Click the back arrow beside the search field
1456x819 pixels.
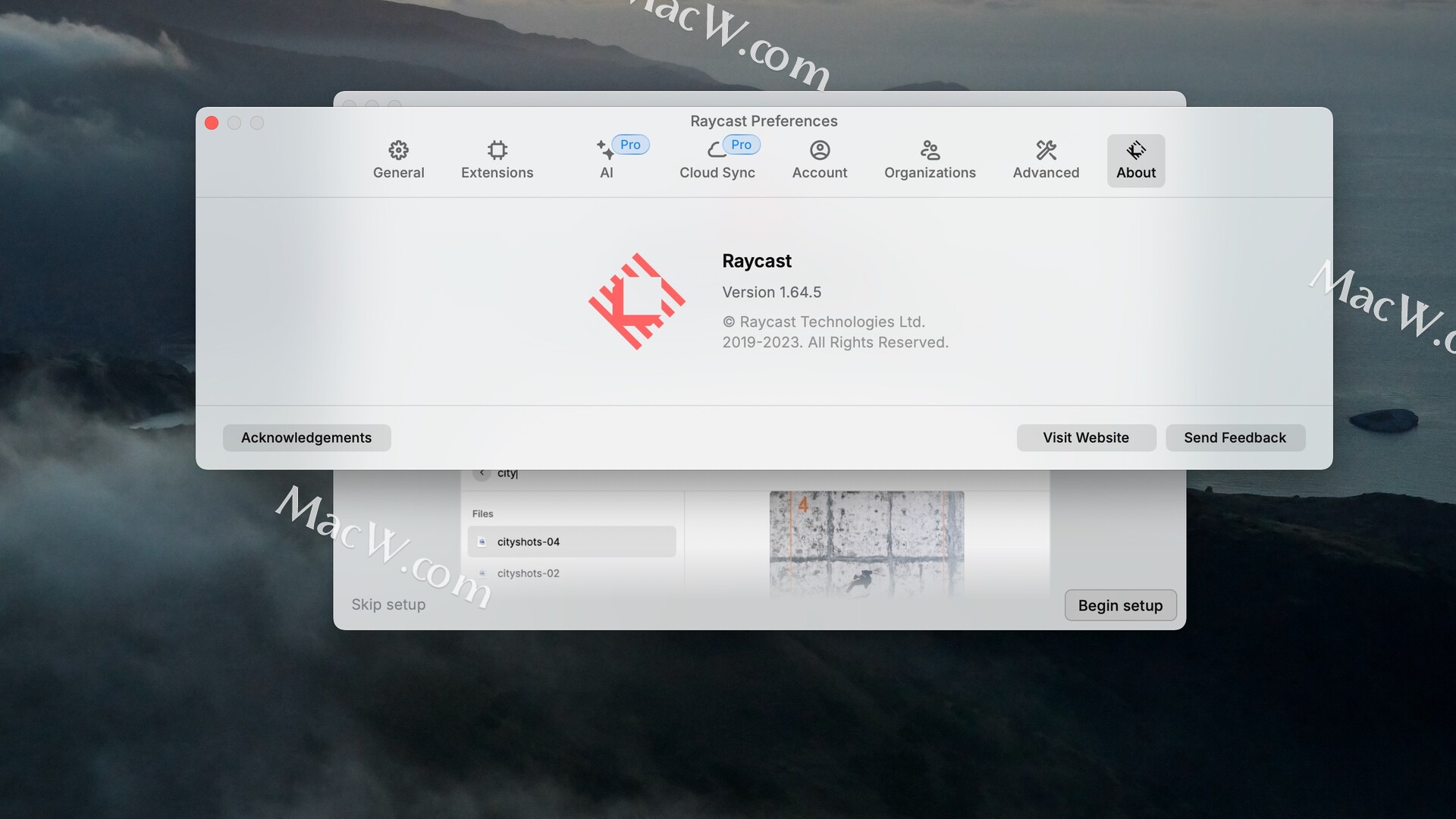coord(482,473)
